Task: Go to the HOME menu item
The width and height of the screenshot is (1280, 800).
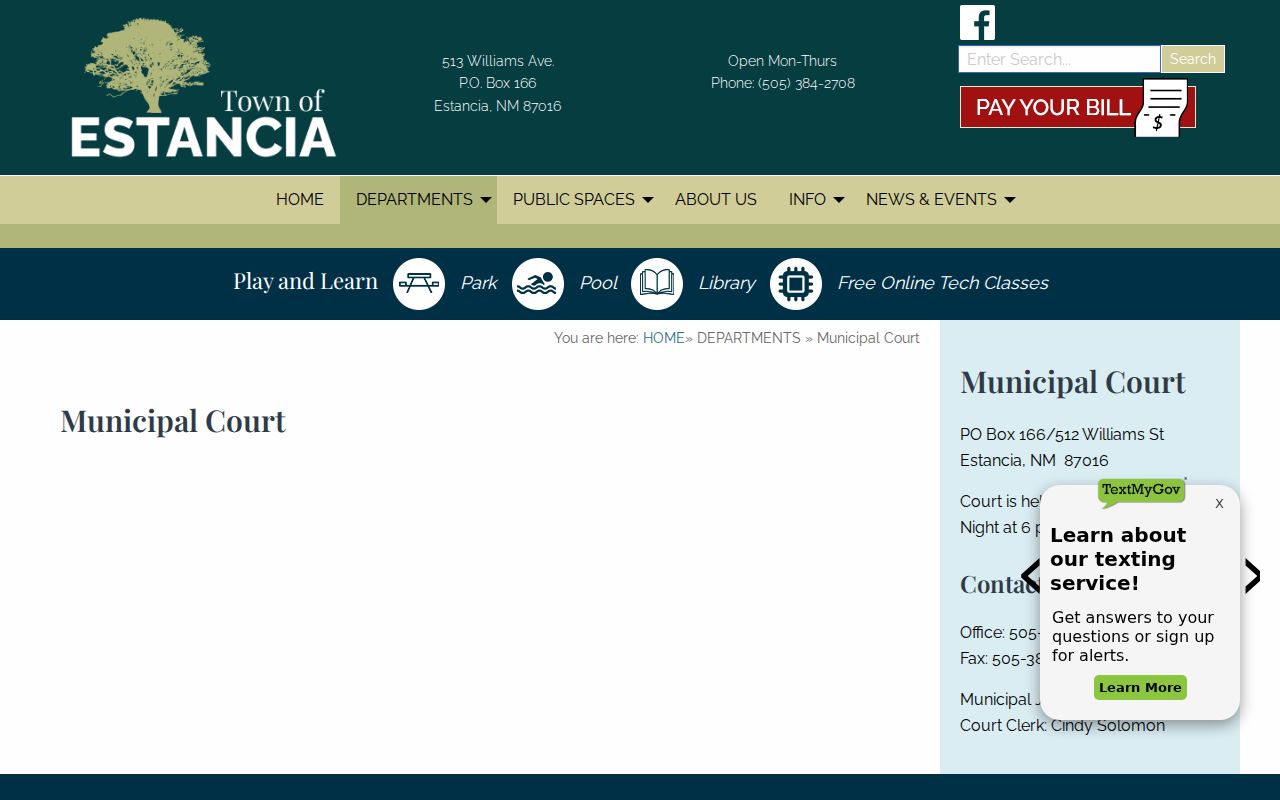Action: tap(300, 200)
